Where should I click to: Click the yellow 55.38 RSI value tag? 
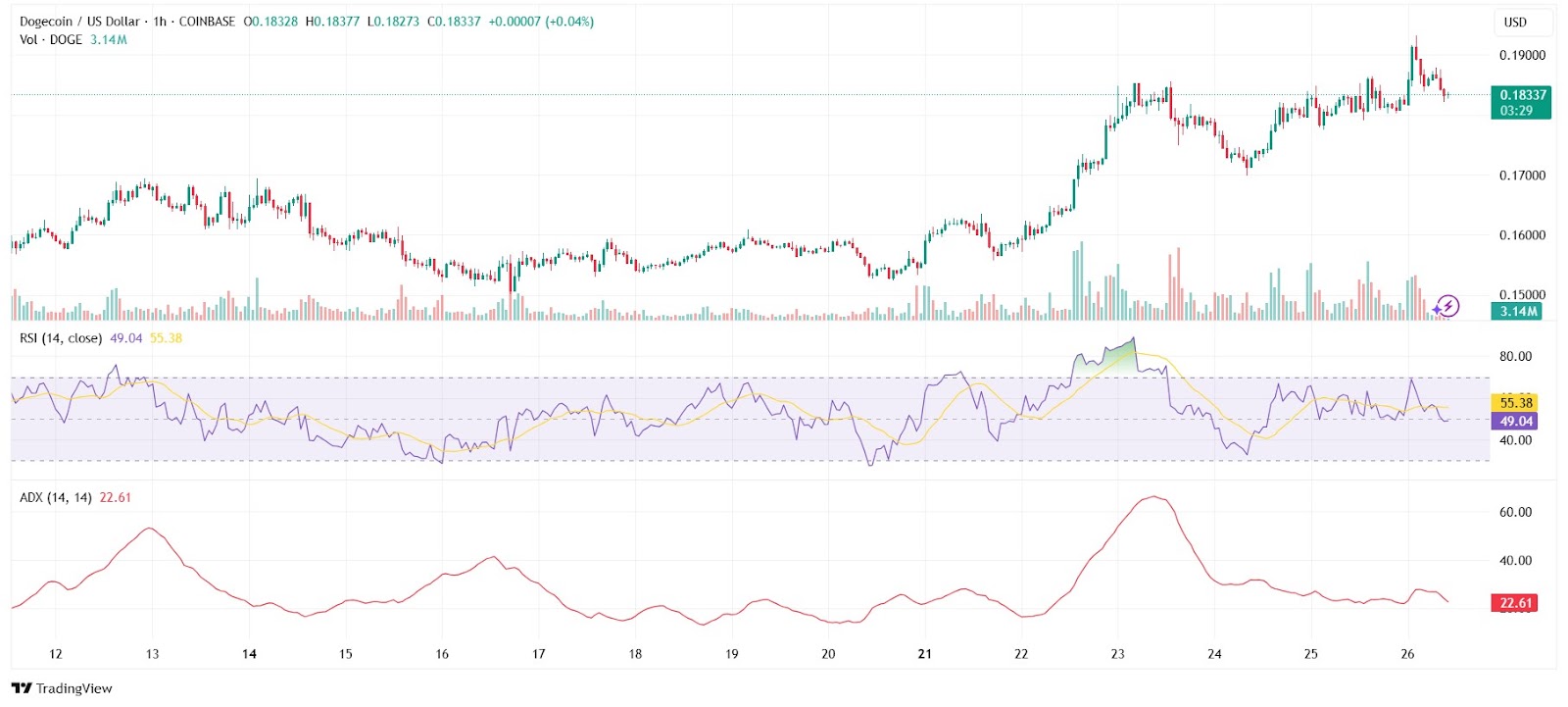click(x=1515, y=403)
